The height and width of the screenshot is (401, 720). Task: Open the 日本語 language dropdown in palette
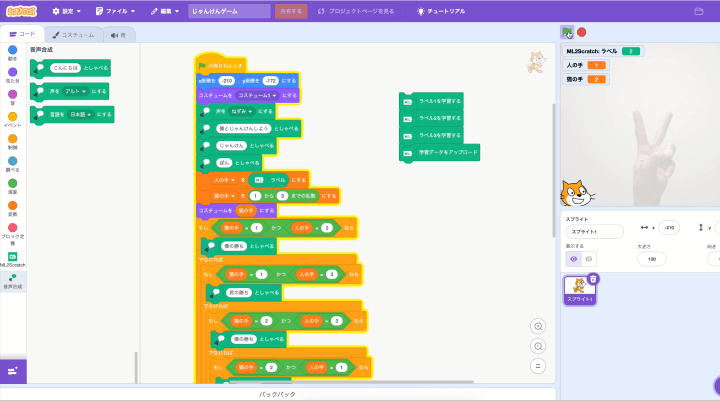pyautogui.click(x=81, y=114)
